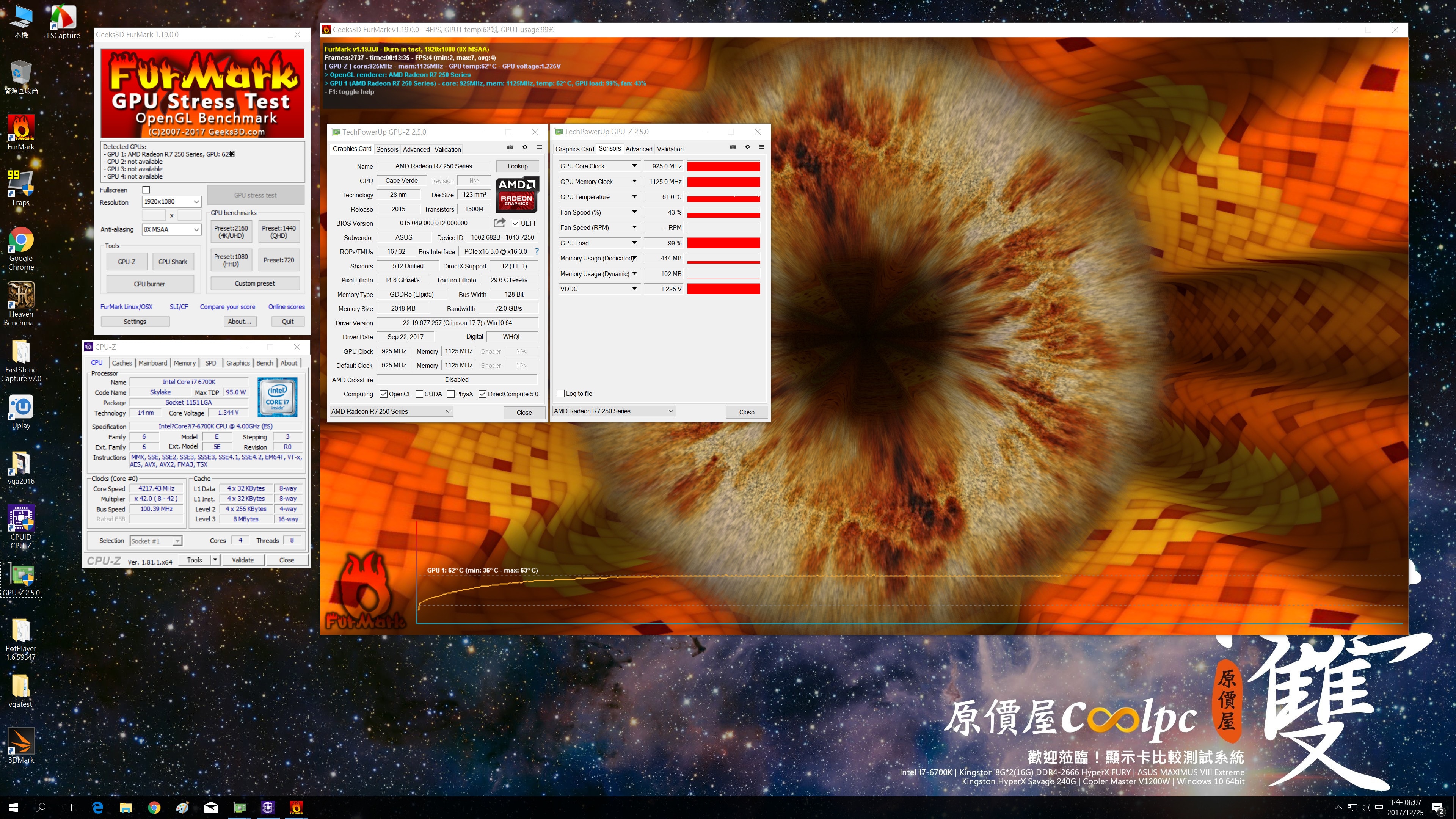1456x819 pixels.
Task: Click the GPU Load red sensor graph bar
Action: [723, 243]
